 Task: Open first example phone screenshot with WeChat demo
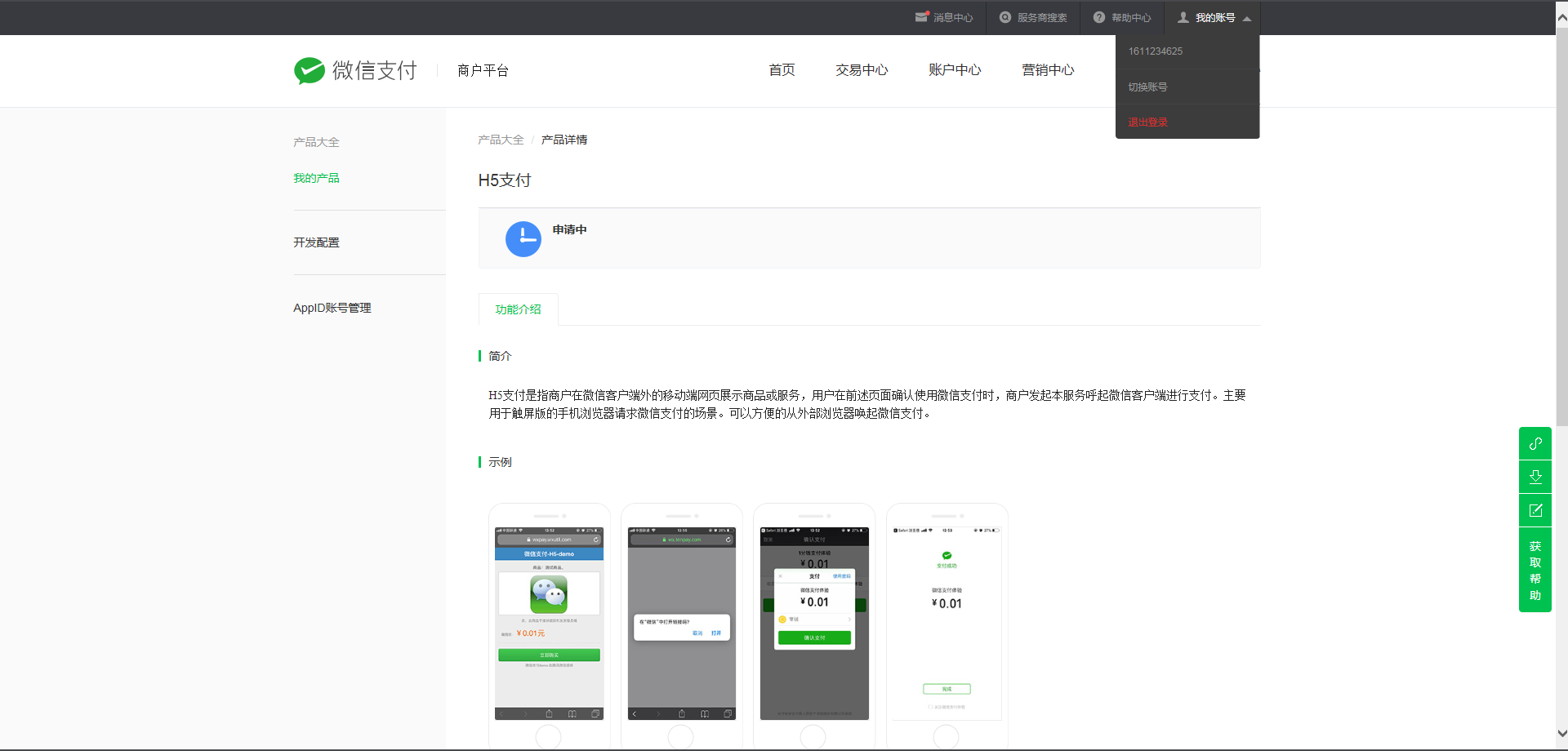tap(549, 625)
